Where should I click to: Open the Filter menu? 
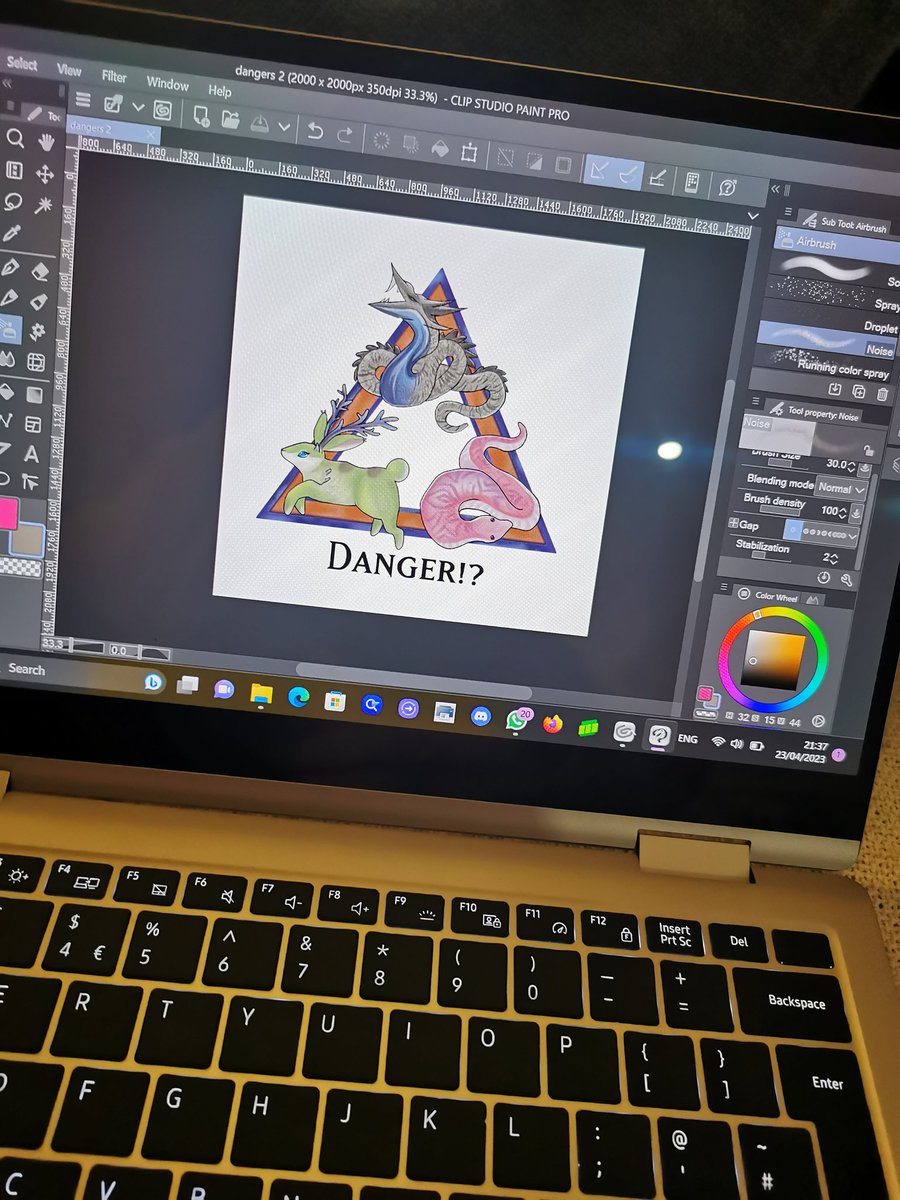114,76
